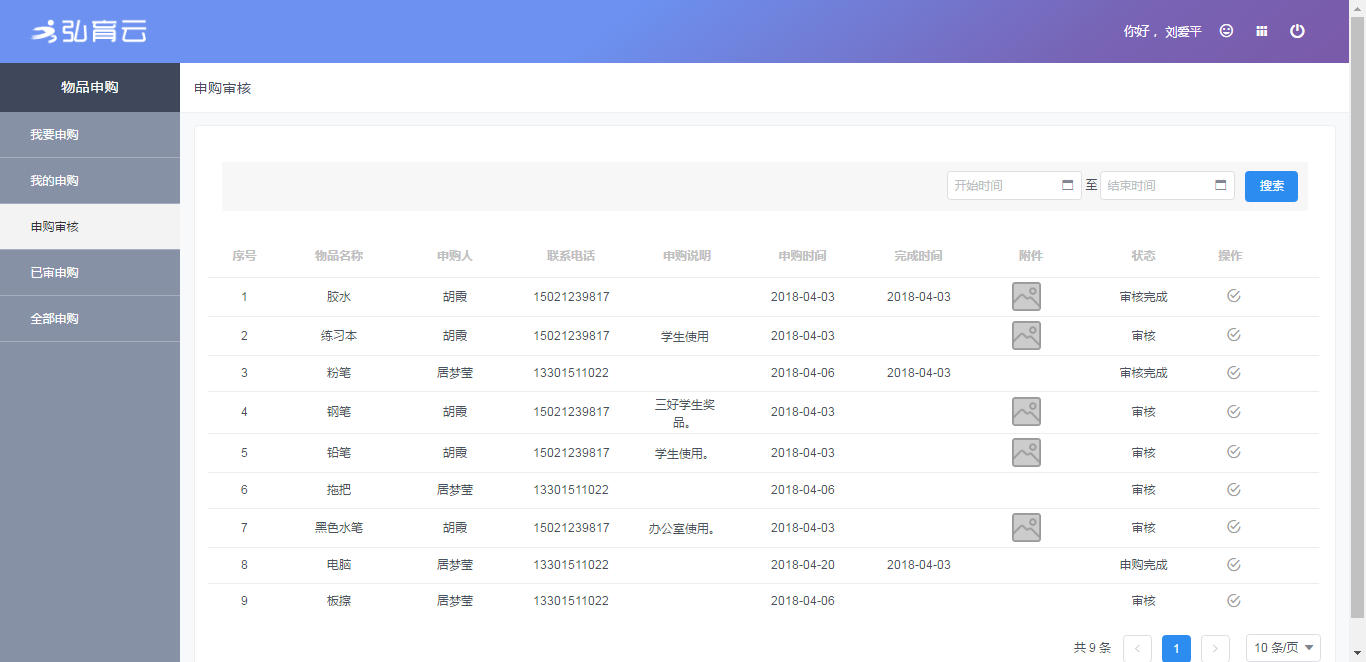Click the approve icon for 板擦 row
This screenshot has width=1366, height=662.
coord(1233,601)
